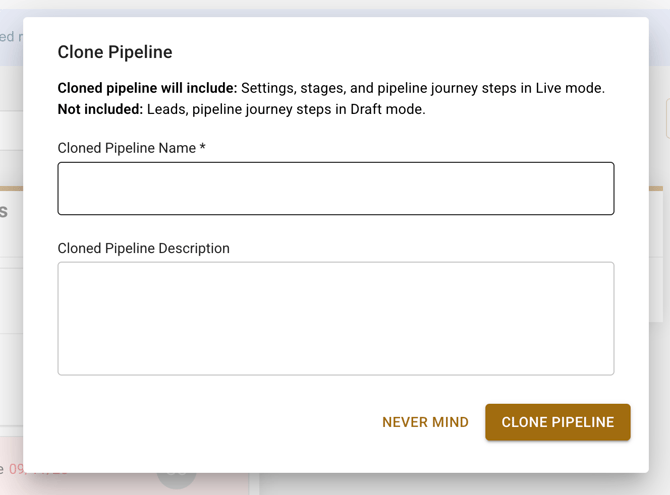670x495 pixels.
Task: Click the dimmed pink row below the dialog
Action: click(x=100, y=484)
